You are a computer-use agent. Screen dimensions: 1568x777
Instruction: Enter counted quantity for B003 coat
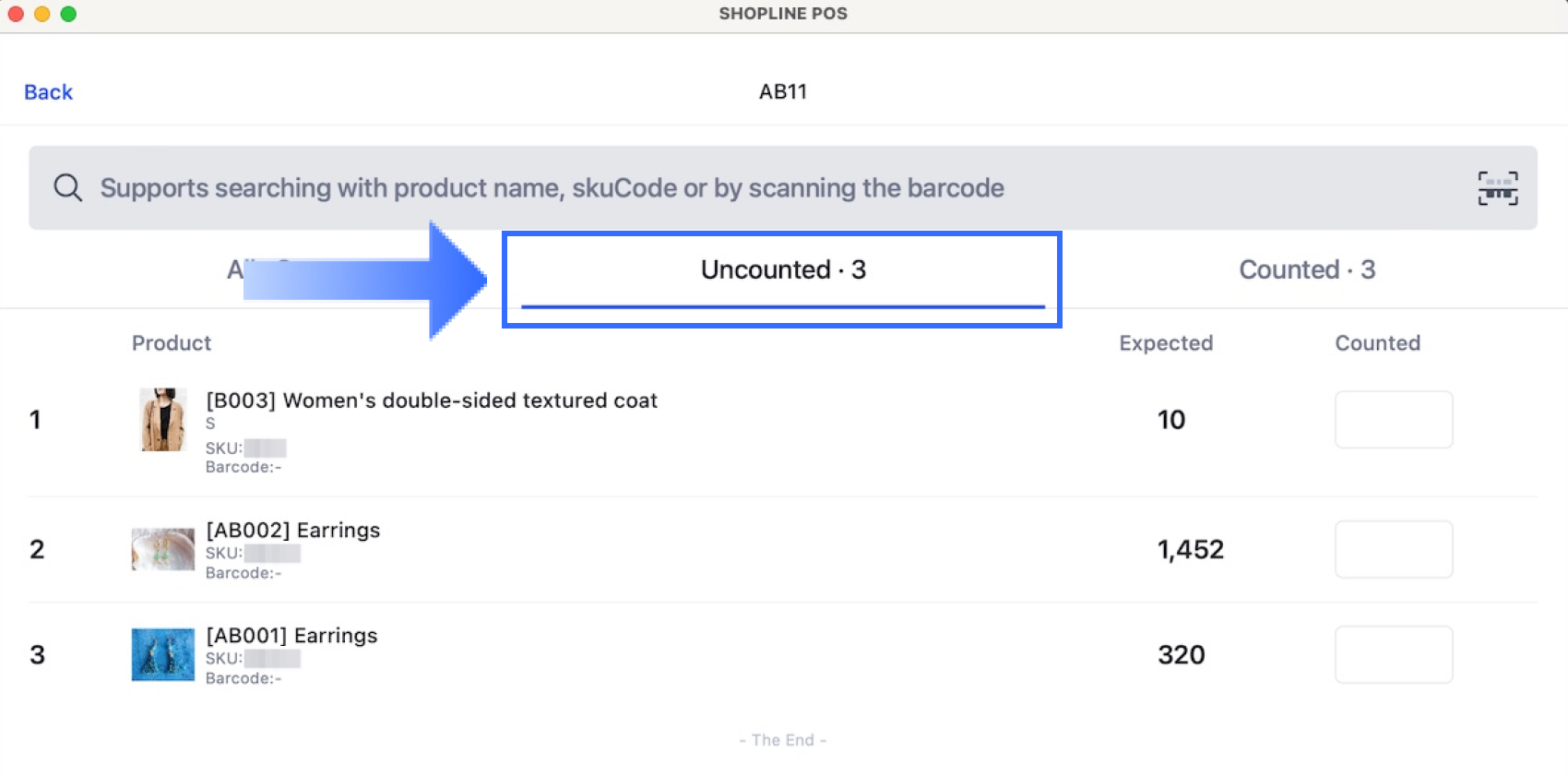pyautogui.click(x=1393, y=420)
